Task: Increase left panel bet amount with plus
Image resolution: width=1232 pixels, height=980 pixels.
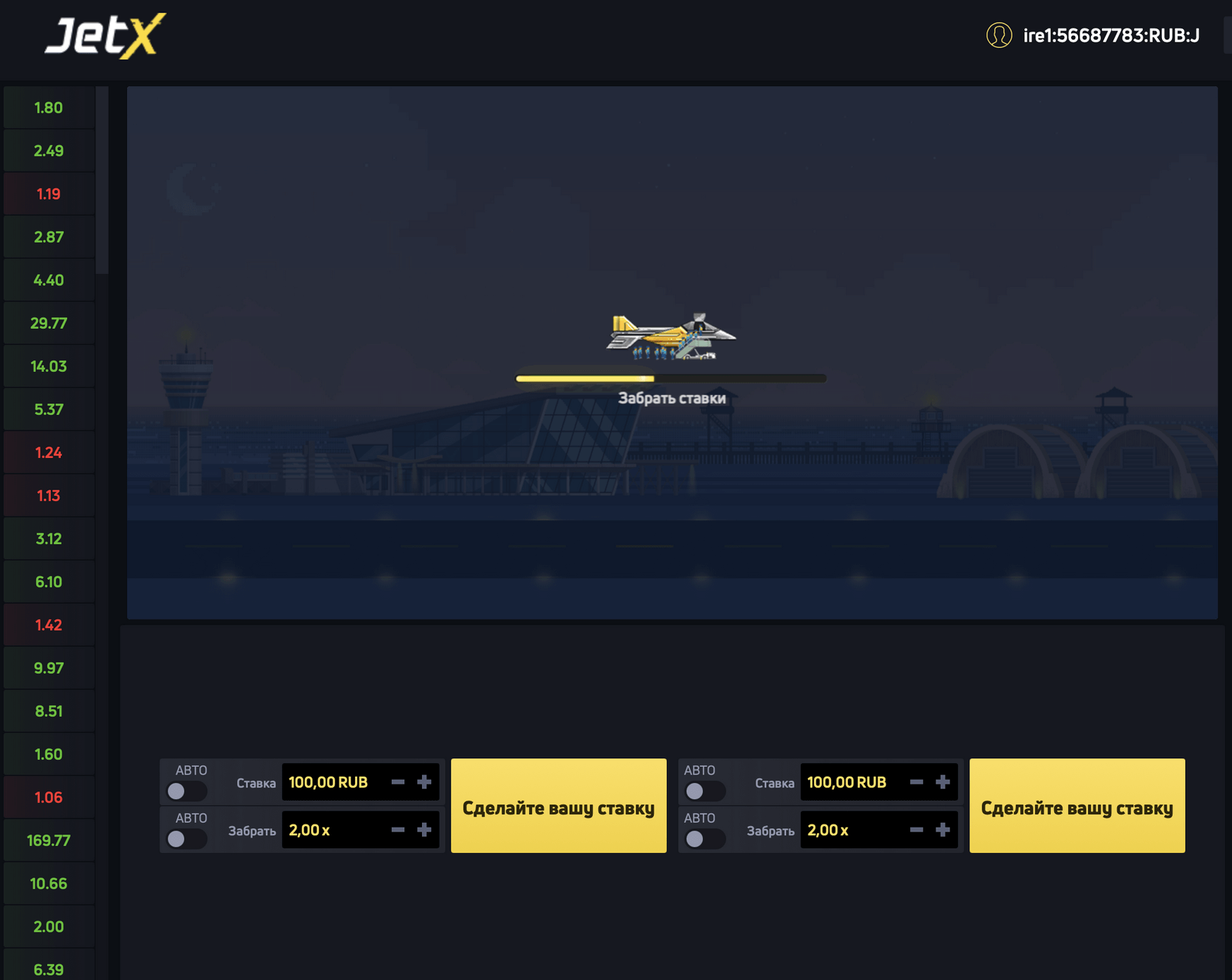Action: (x=424, y=782)
